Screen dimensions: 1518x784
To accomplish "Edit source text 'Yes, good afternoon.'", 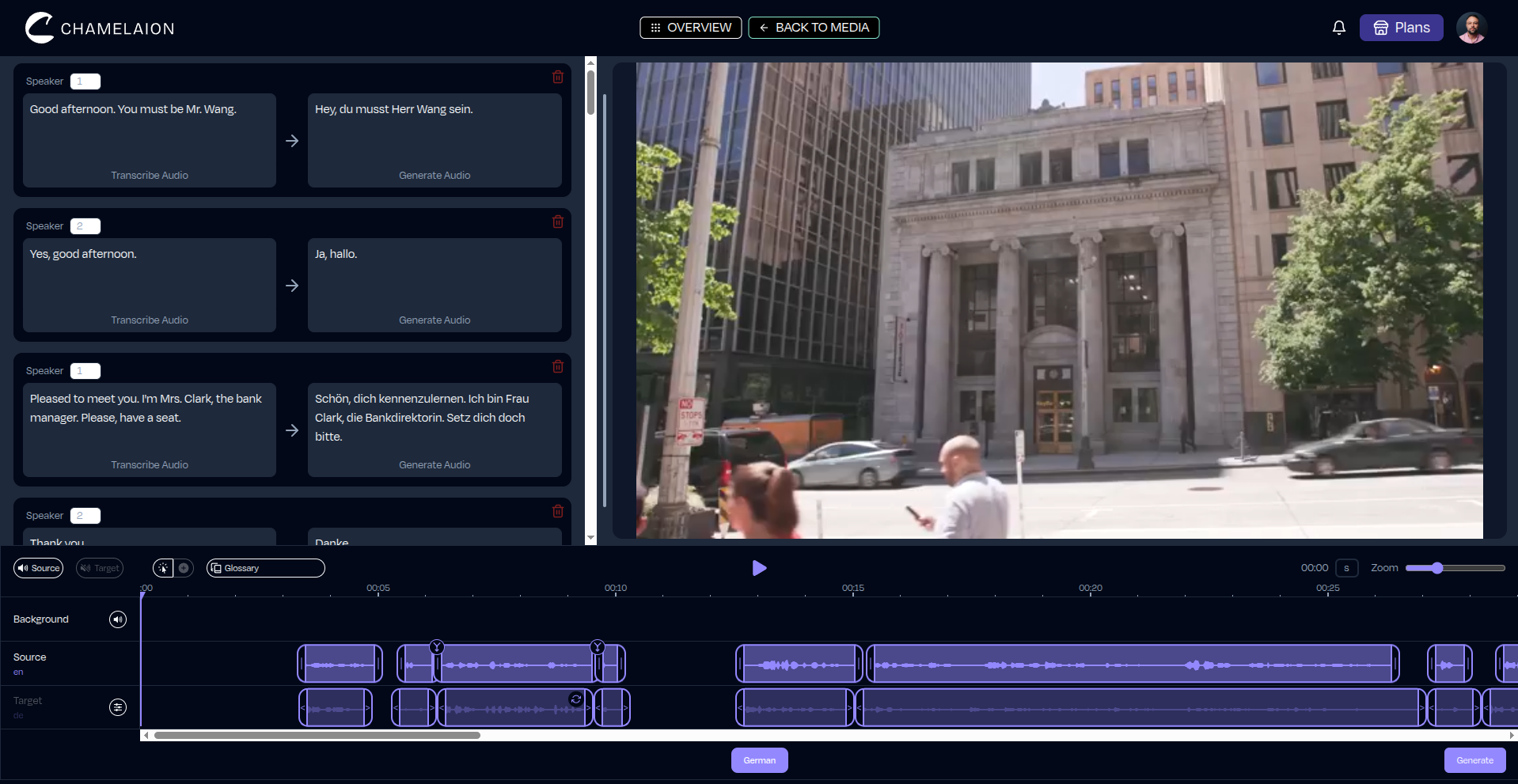I will tap(150, 273).
